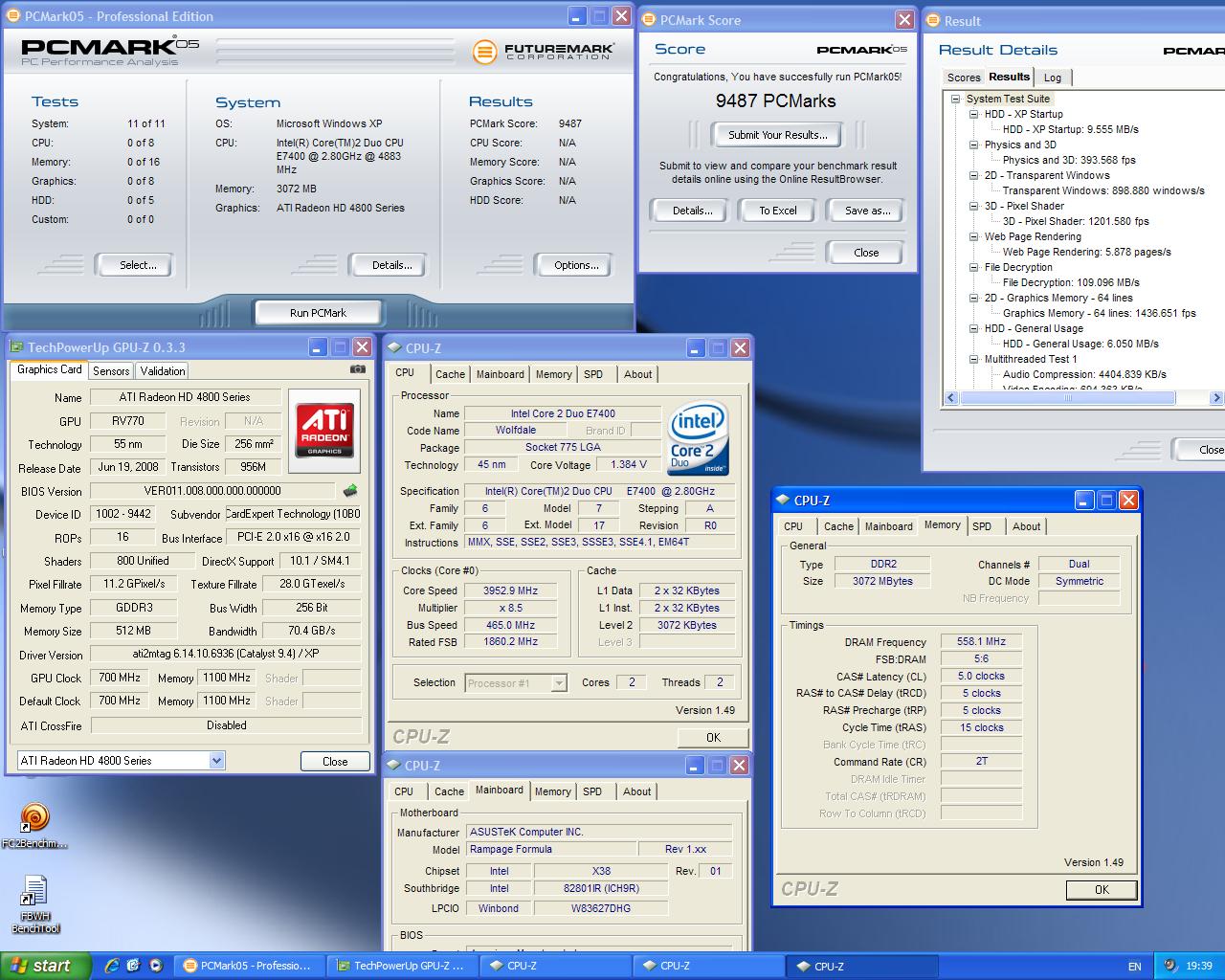Click the BIOS save chip icon in GPU-Z

pyautogui.click(x=350, y=491)
